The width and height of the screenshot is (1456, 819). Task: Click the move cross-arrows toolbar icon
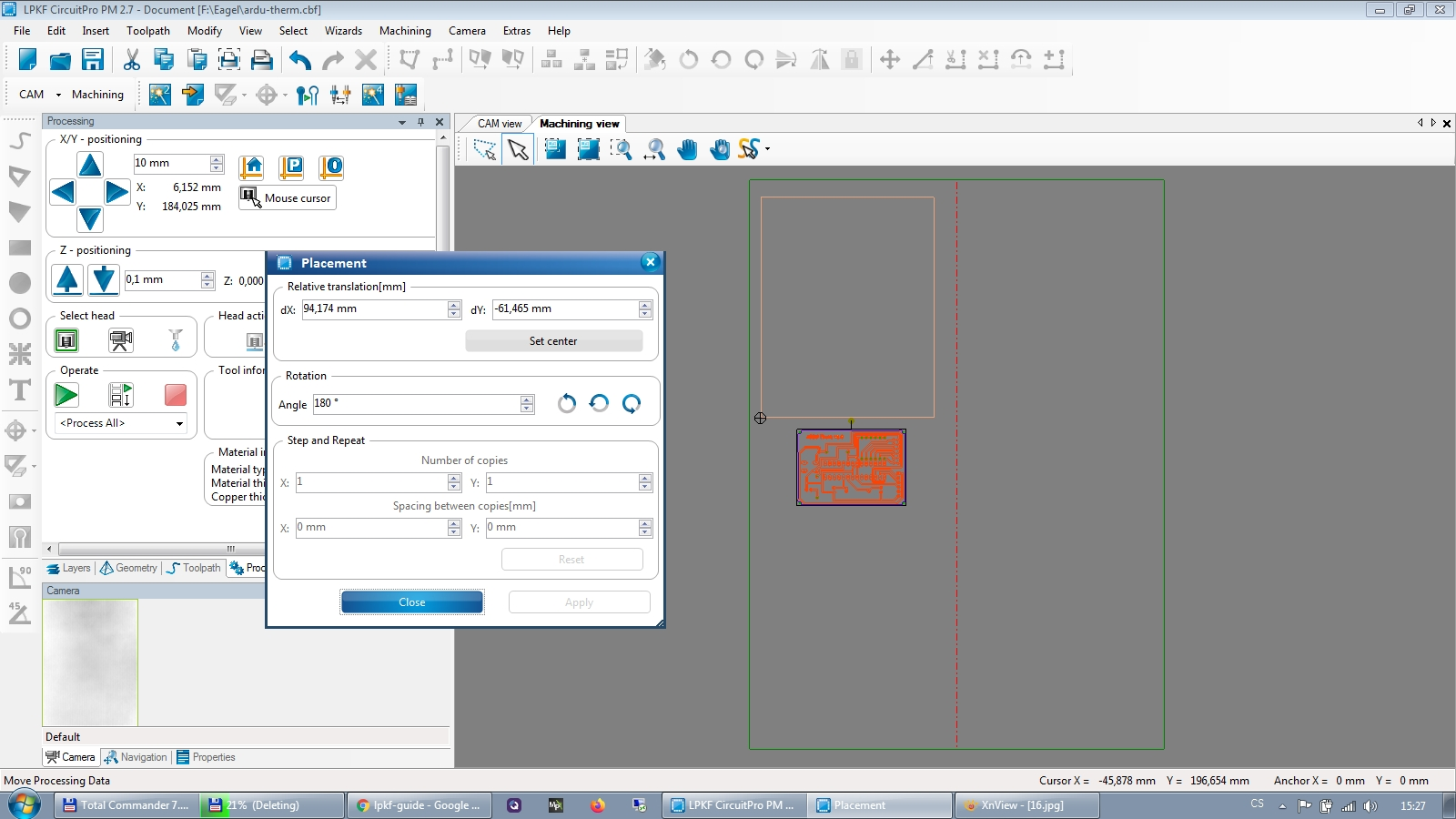890,60
